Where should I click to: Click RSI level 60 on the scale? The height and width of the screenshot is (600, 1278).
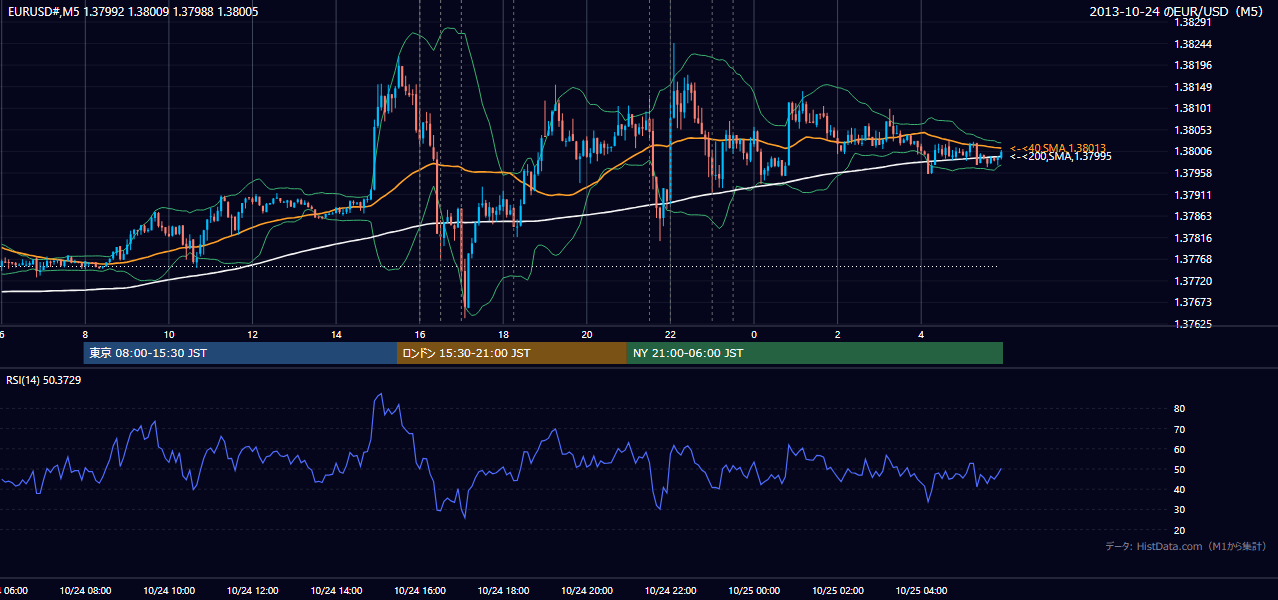pyautogui.click(x=1179, y=449)
